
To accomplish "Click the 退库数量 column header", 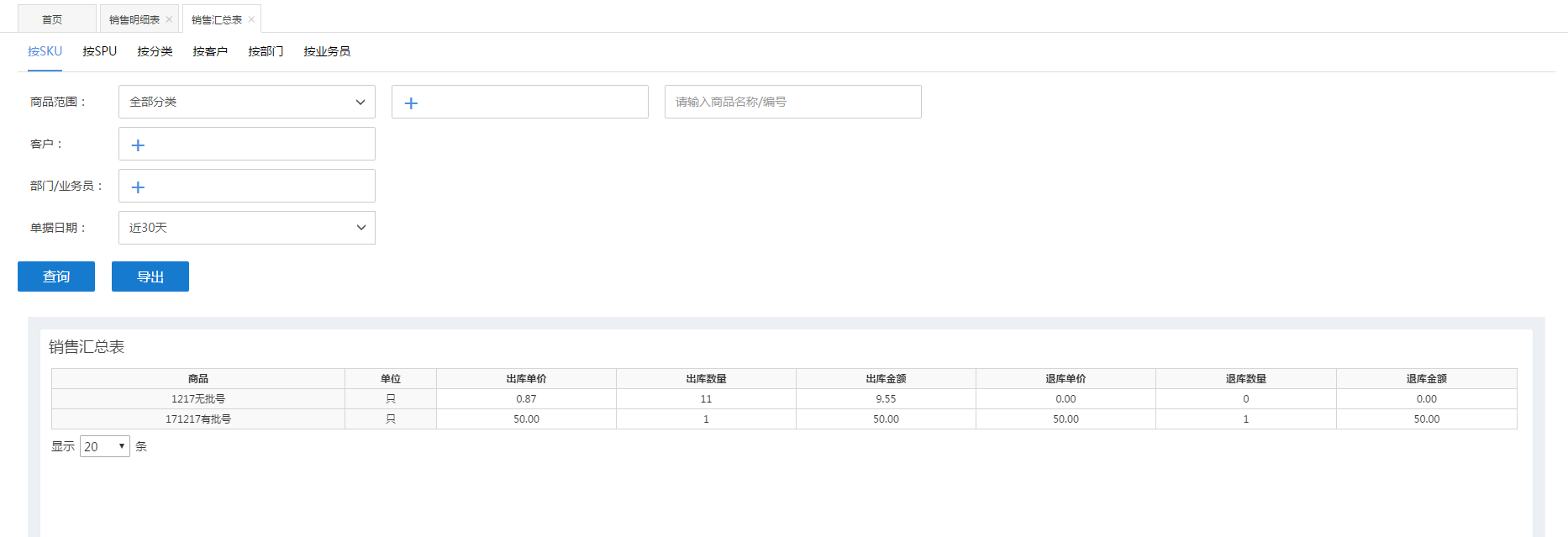I will (1246, 379).
